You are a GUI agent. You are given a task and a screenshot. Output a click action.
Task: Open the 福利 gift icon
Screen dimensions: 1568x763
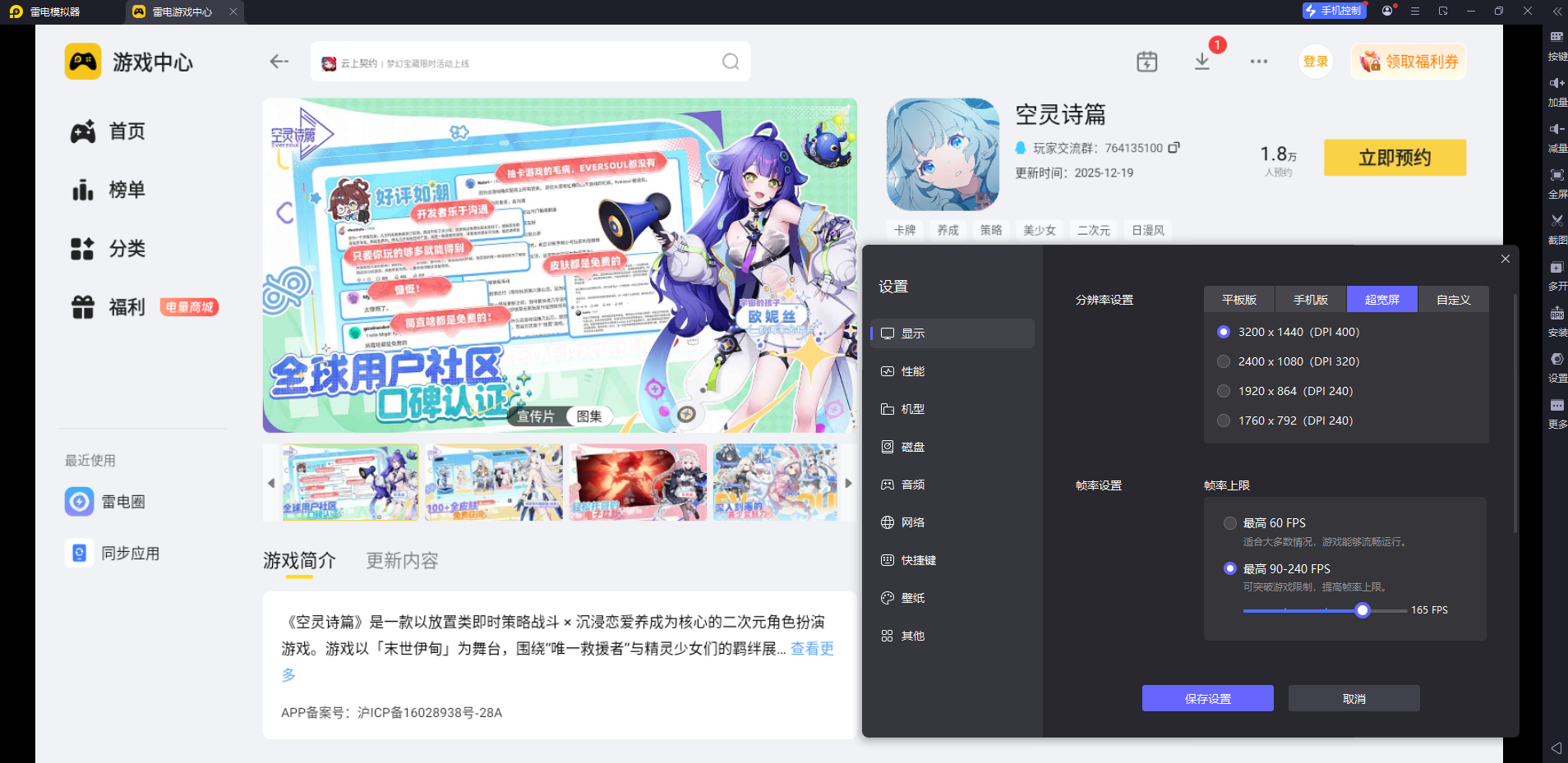tap(83, 307)
